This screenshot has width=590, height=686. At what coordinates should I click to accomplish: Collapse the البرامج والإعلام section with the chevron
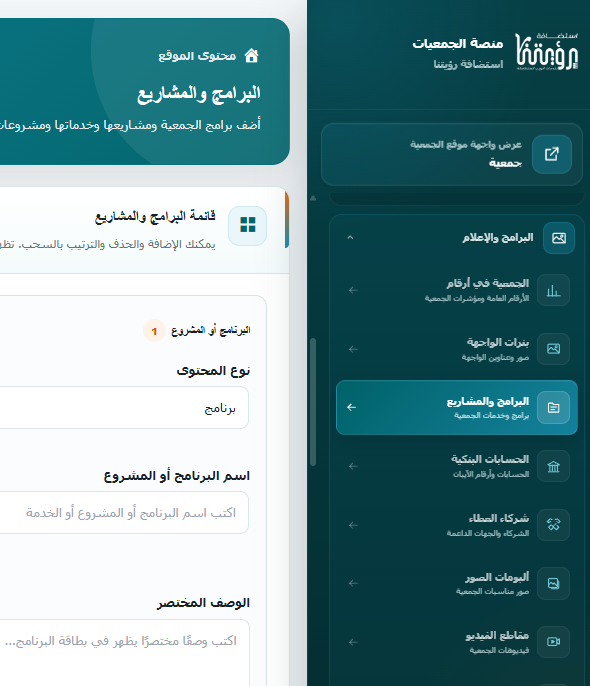(350, 238)
